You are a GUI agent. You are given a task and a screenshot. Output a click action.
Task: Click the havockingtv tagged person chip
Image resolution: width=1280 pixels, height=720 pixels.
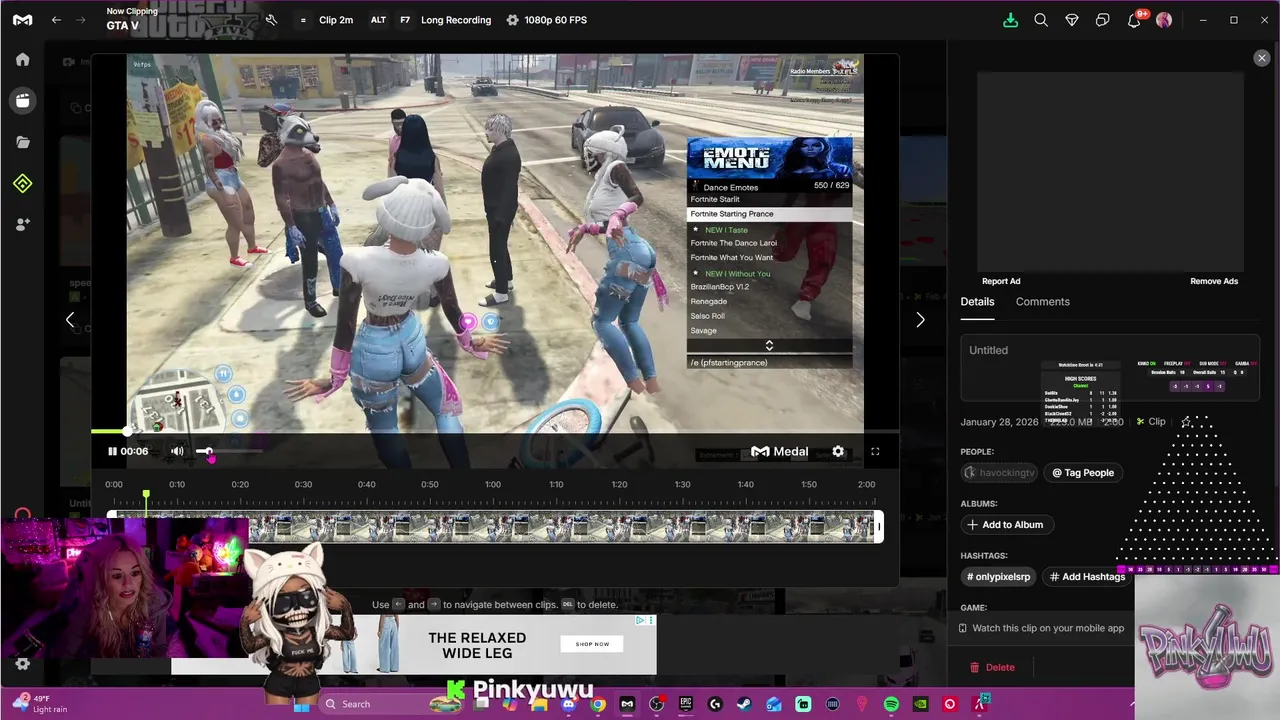tap(998, 473)
